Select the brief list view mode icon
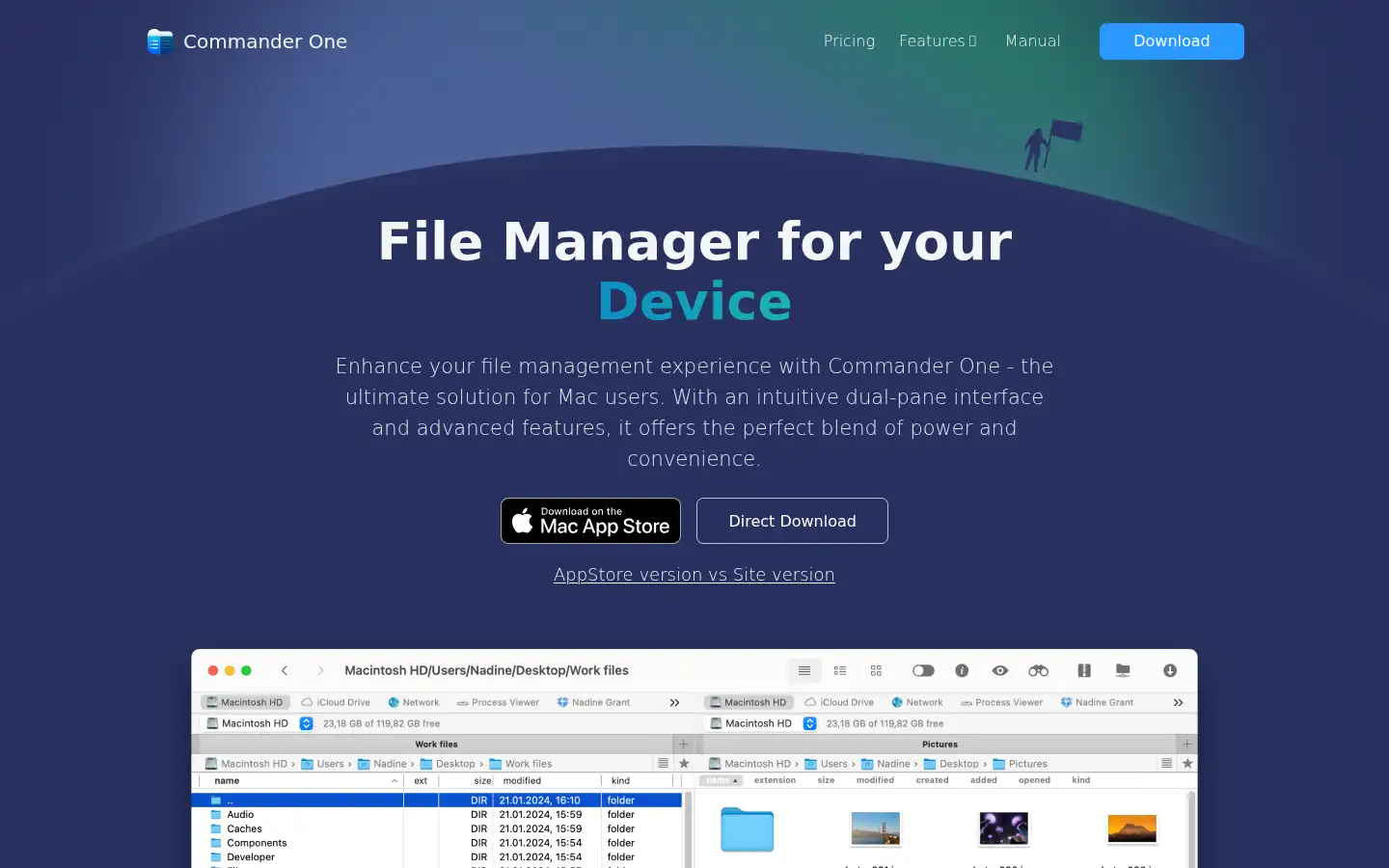1389x868 pixels. pyautogui.click(x=840, y=670)
